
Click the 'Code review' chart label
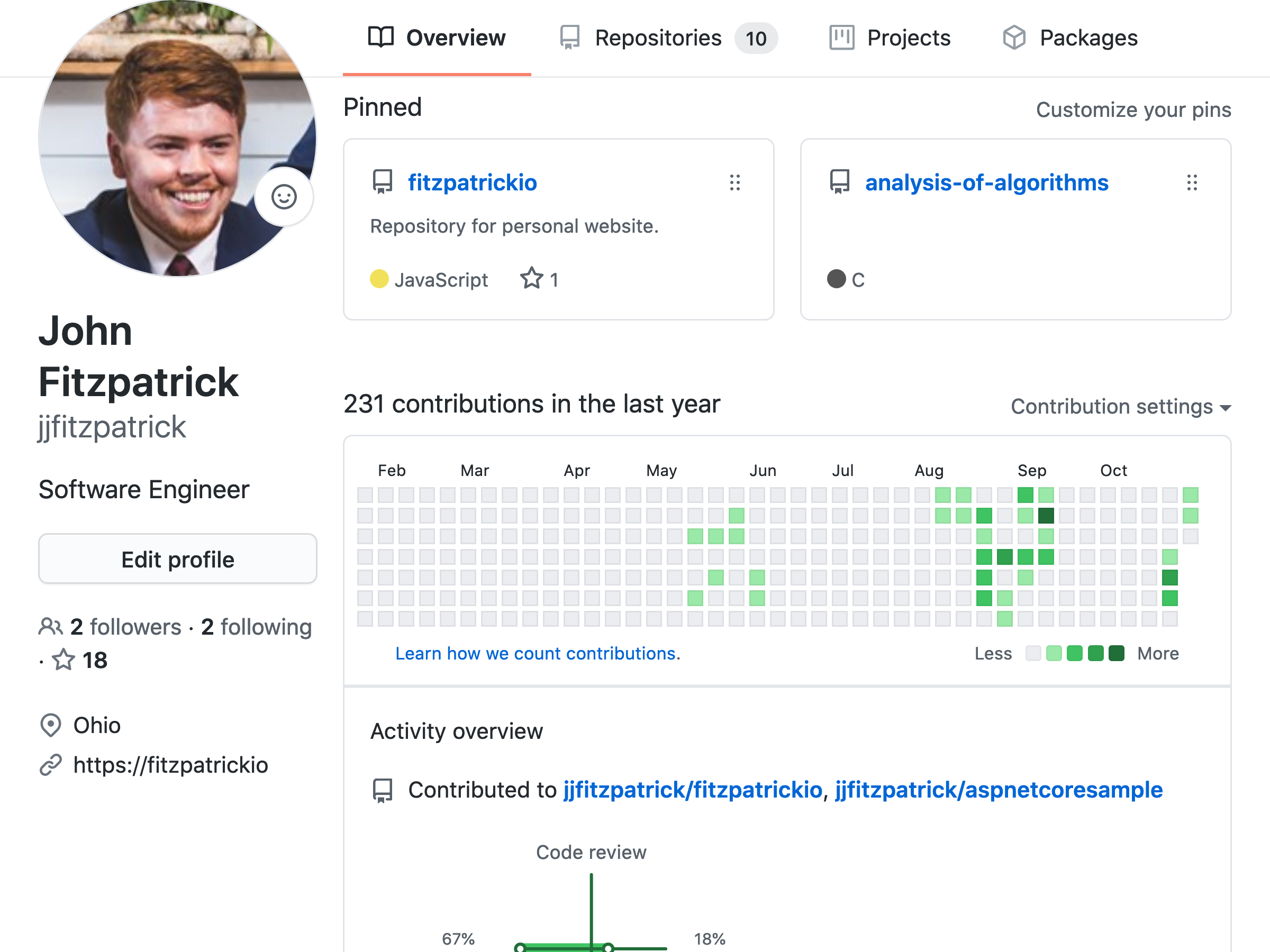[x=591, y=852]
